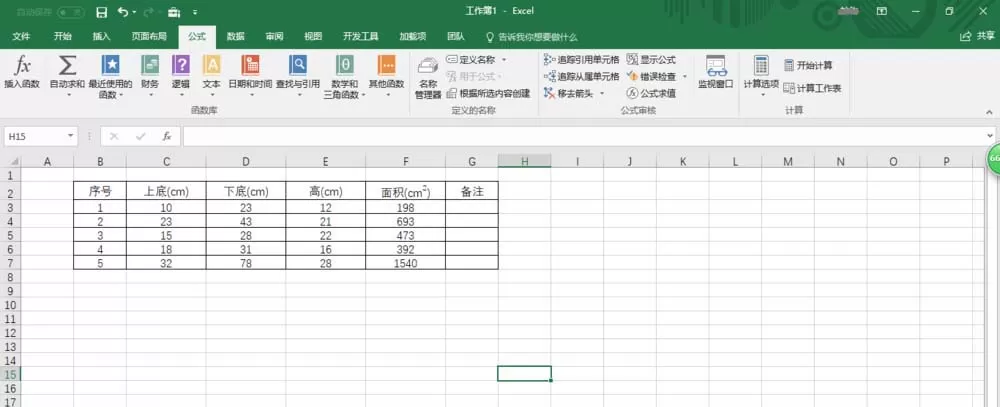
Task: Open the Logical (逻辑) functions icon
Action: point(181,66)
